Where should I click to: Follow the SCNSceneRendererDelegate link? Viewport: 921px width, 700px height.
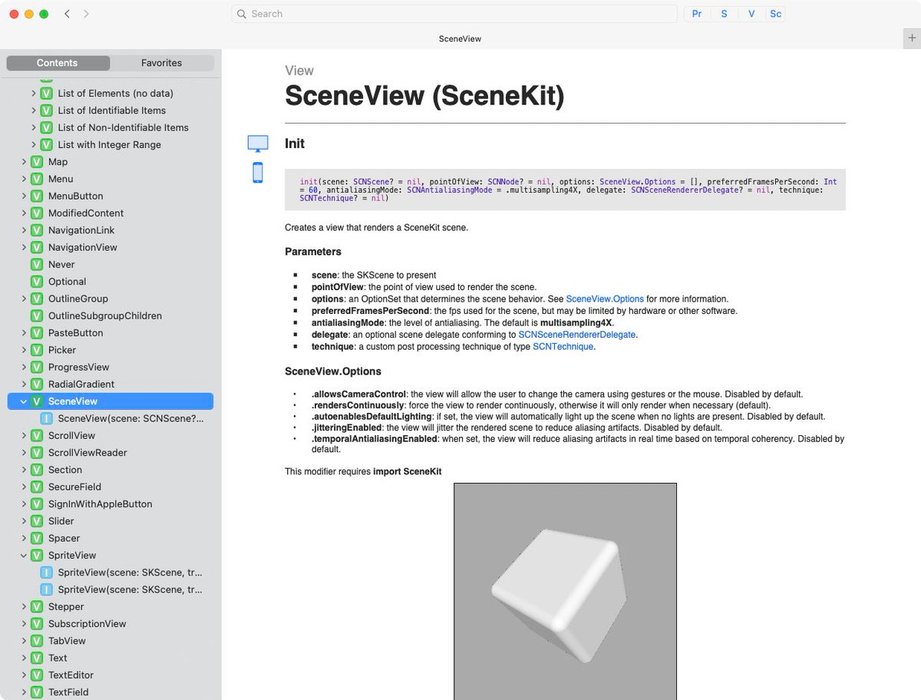point(577,334)
